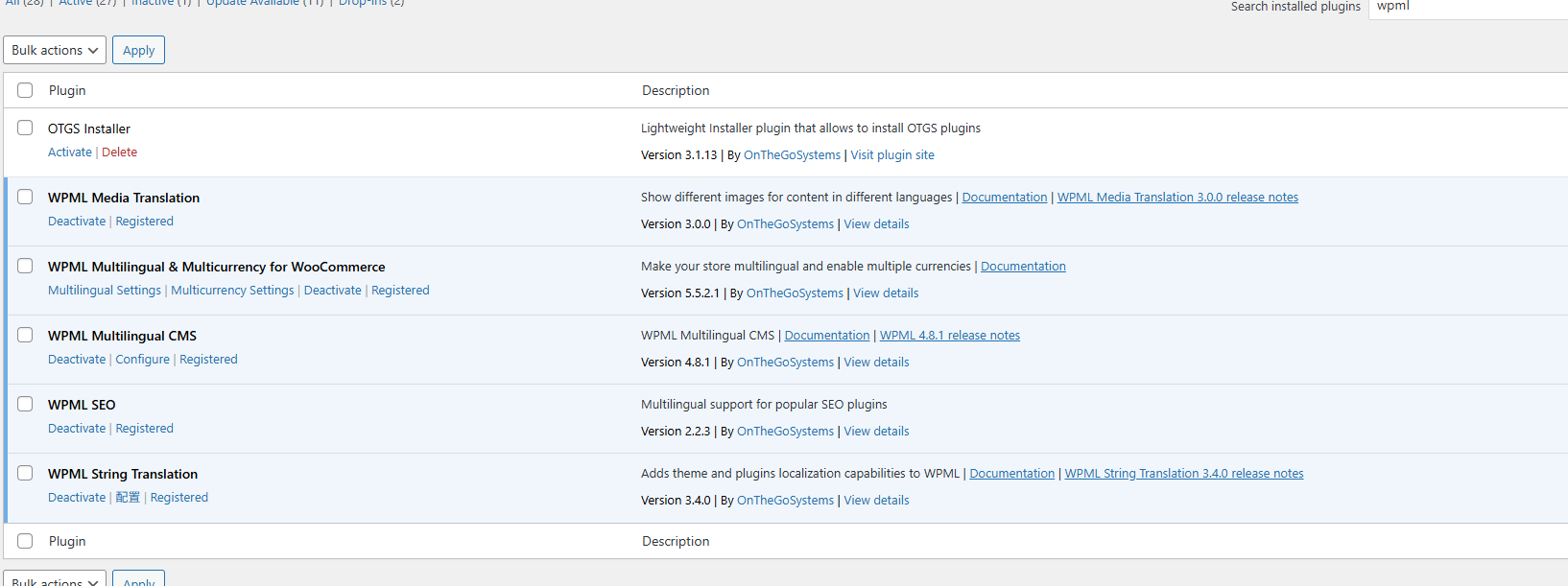This screenshot has width=1568, height=586.
Task: Visit plugin site for OTGS Installer
Action: click(891, 155)
